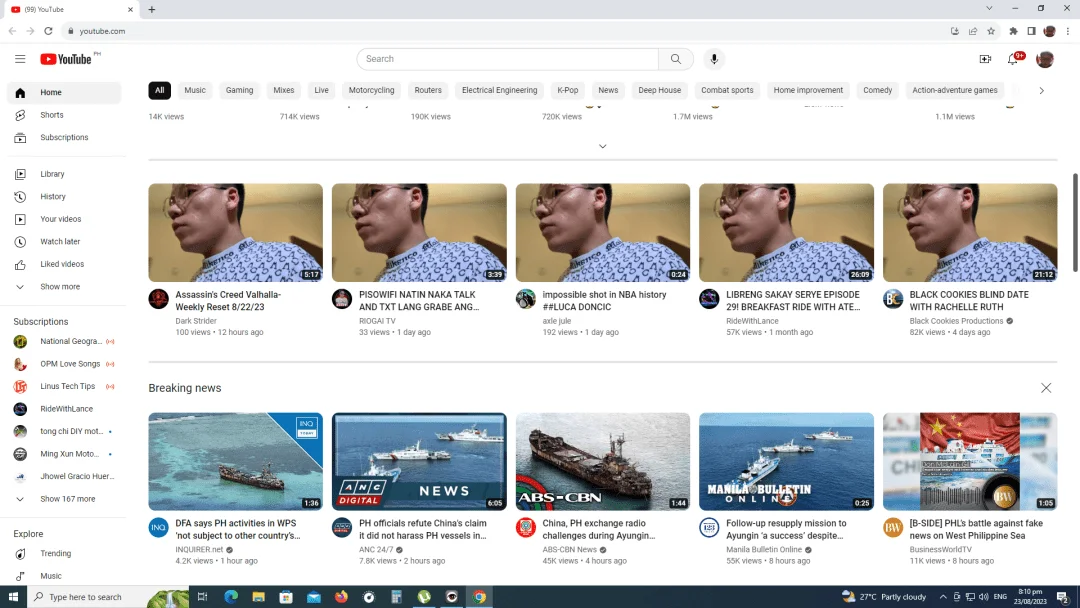Screen dimensions: 1080x608
Task: Open Task View on taskbar
Action: click(202, 597)
